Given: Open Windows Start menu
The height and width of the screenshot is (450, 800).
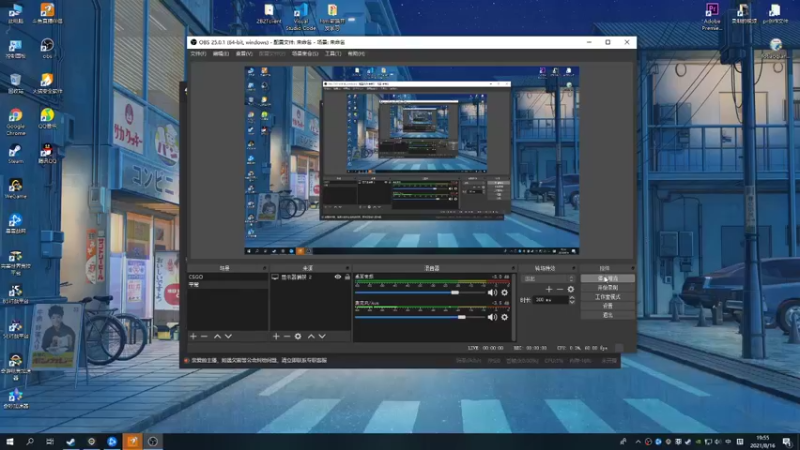Looking at the screenshot, I should tap(10, 441).
